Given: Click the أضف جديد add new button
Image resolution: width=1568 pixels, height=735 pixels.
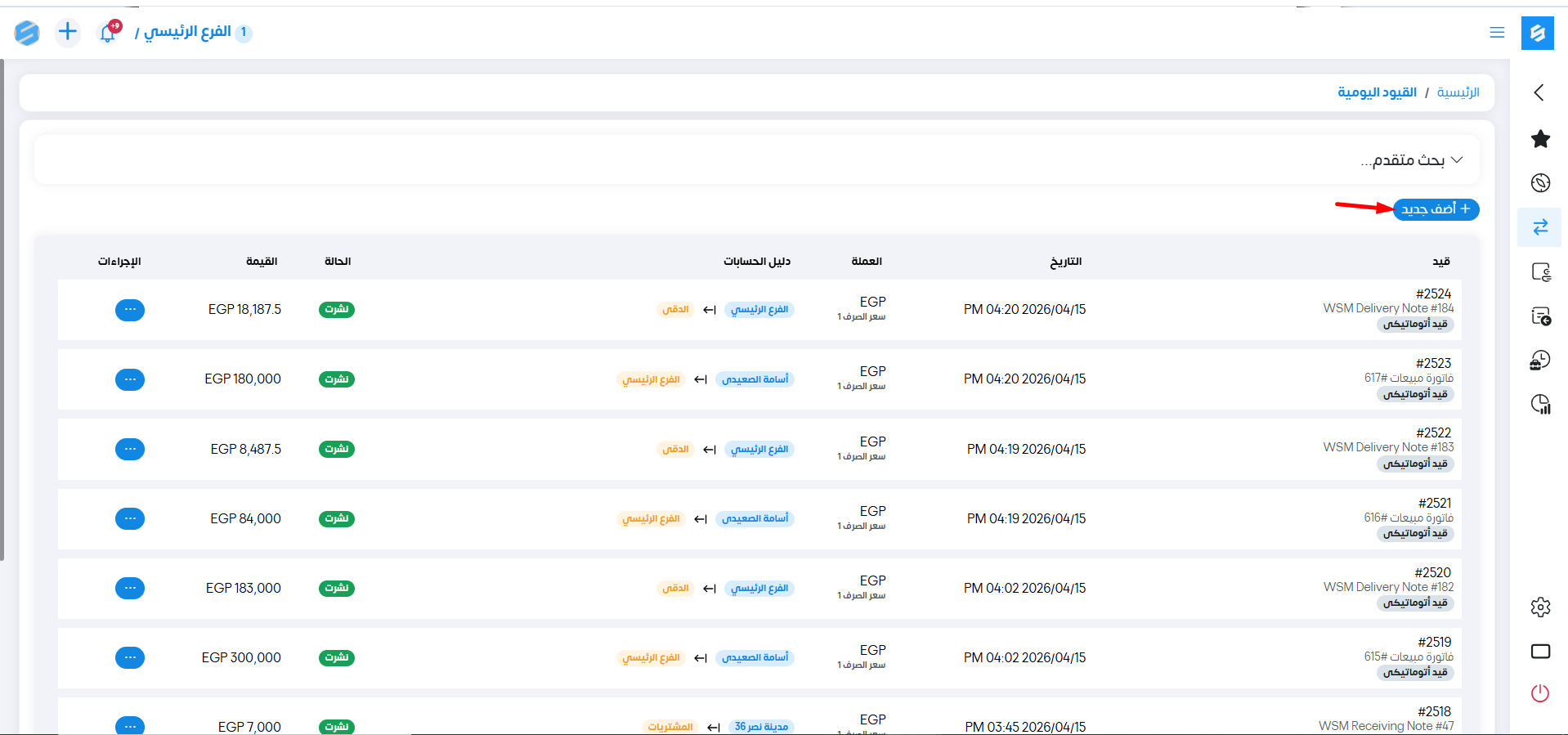Looking at the screenshot, I should [x=1436, y=209].
